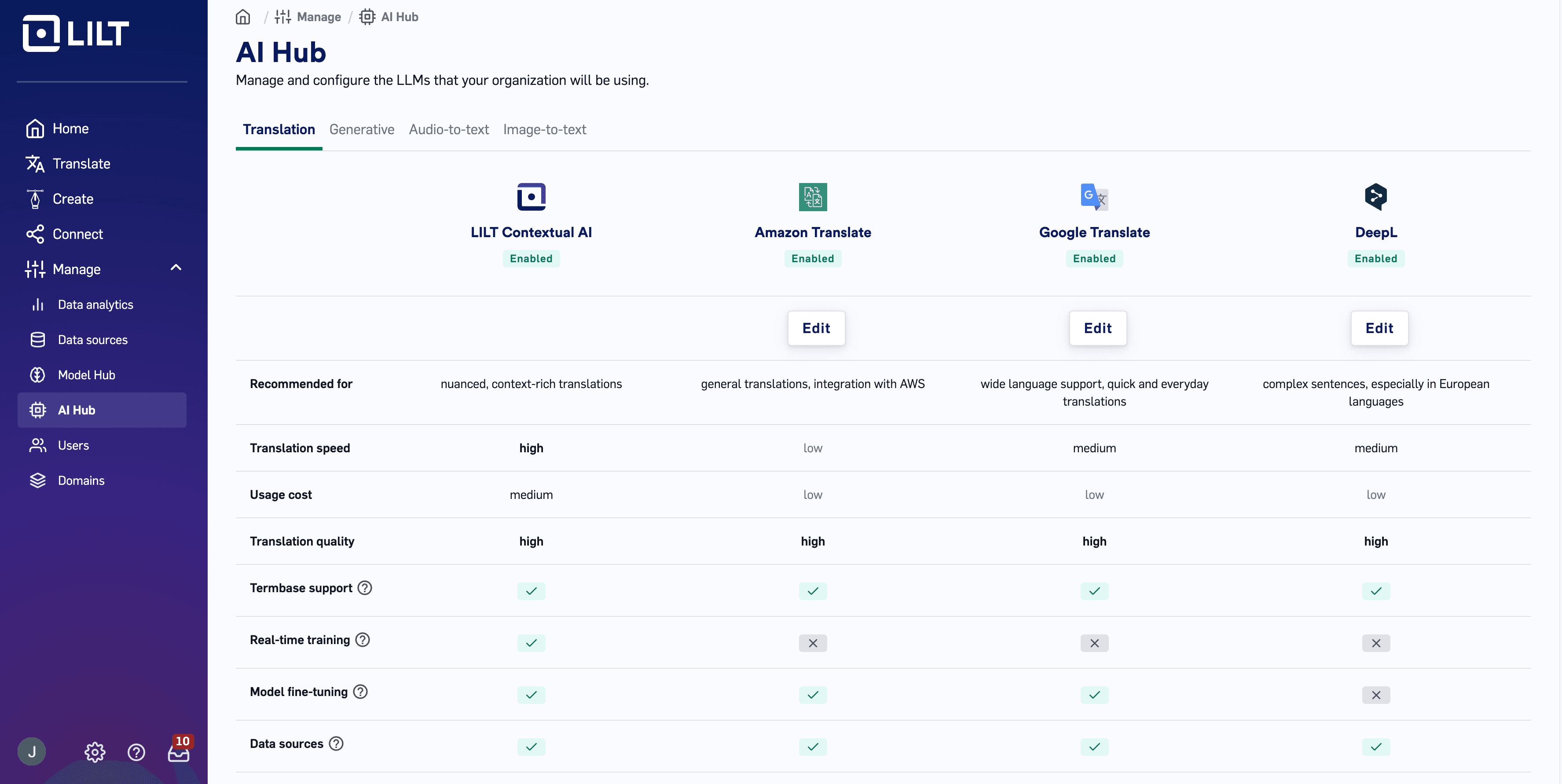Viewport: 1562px width, 784px height.
Task: Switch to the Audio-to-text tab
Action: click(x=449, y=130)
